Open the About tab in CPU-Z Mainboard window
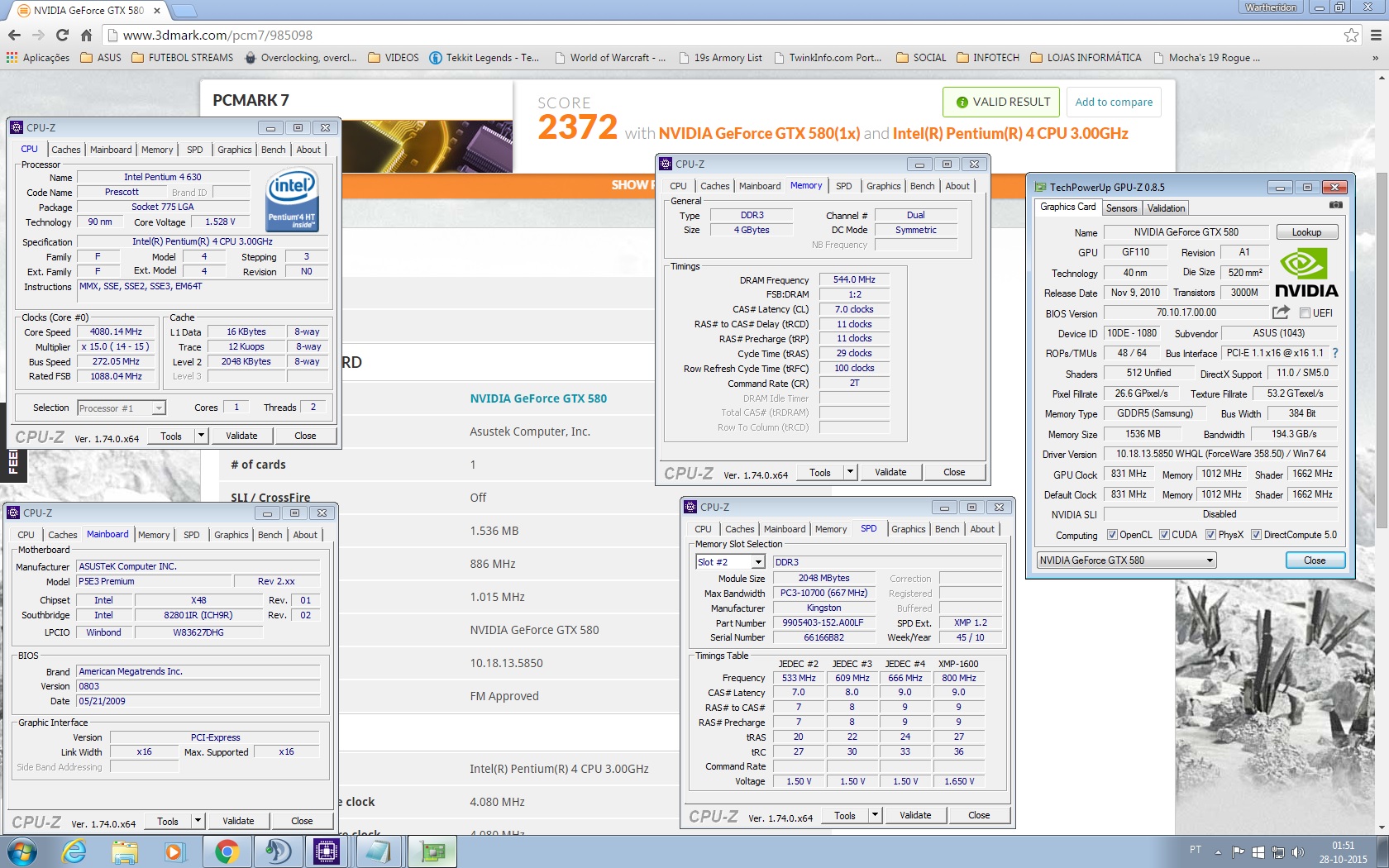This screenshot has height=868, width=1389. [305, 535]
